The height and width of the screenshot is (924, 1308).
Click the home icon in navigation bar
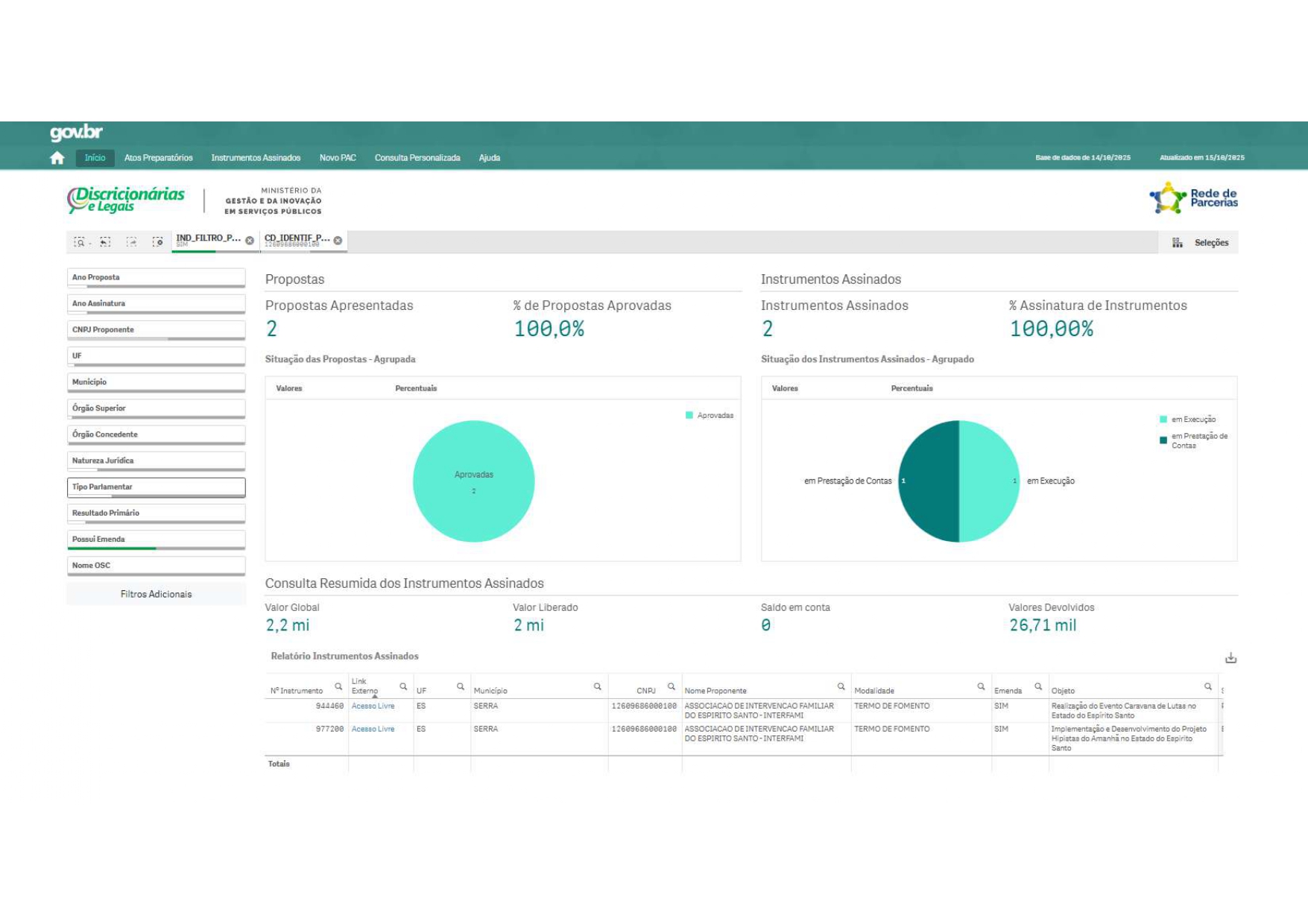click(57, 158)
